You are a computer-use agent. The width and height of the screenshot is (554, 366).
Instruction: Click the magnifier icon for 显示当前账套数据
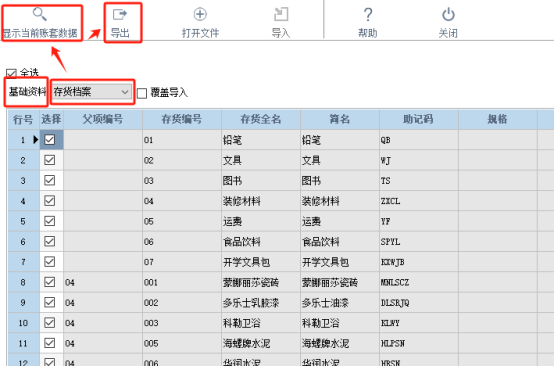coord(40,14)
